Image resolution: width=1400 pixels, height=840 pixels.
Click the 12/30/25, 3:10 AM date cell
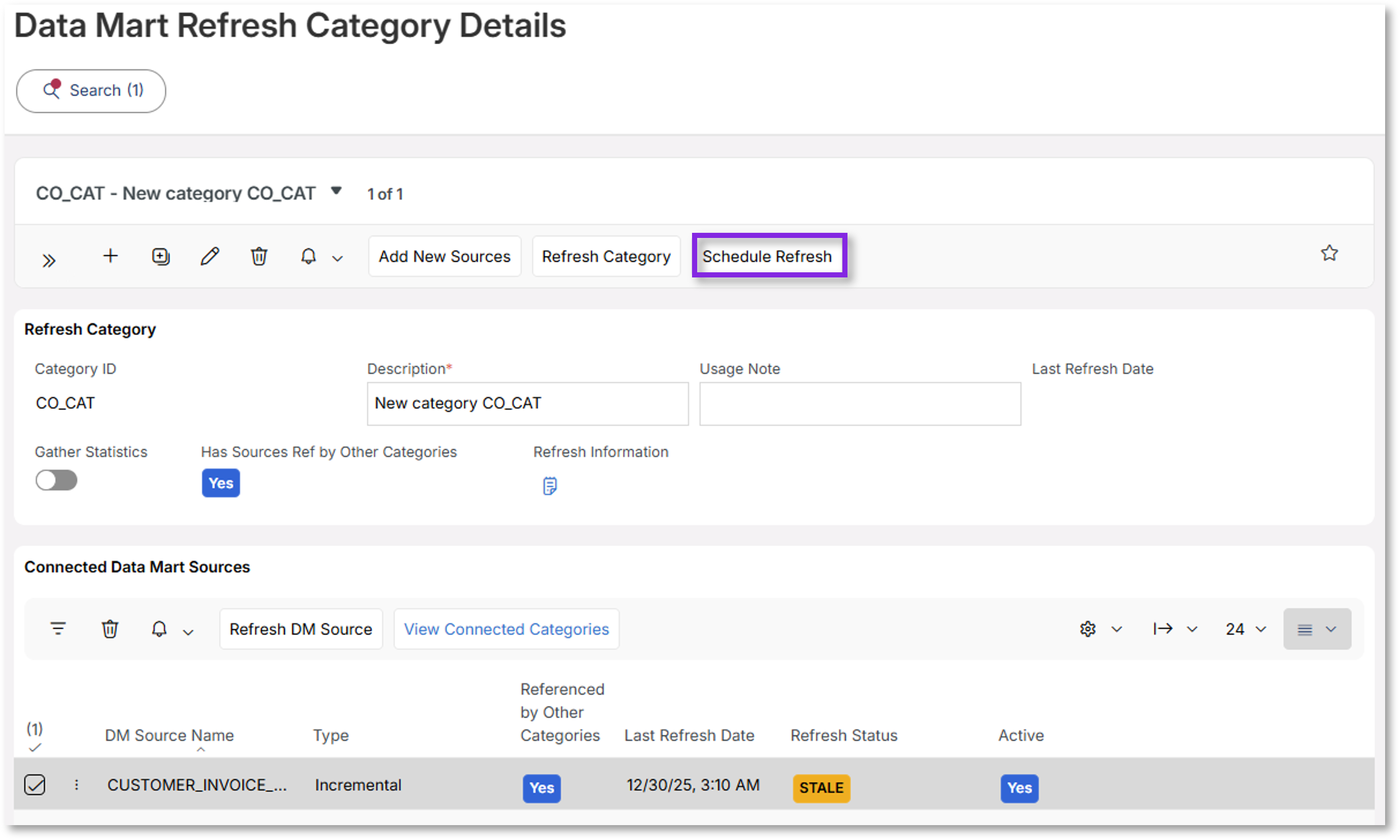point(693,785)
